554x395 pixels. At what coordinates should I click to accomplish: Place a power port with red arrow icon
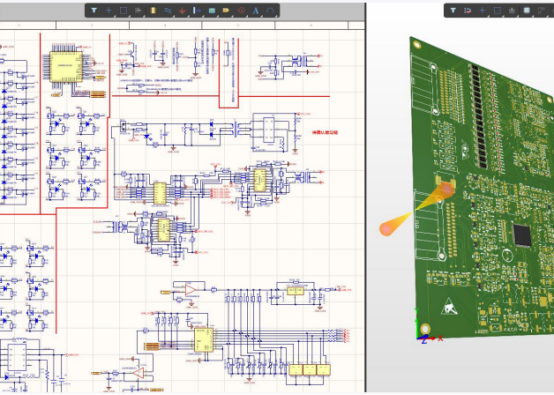tap(182, 11)
